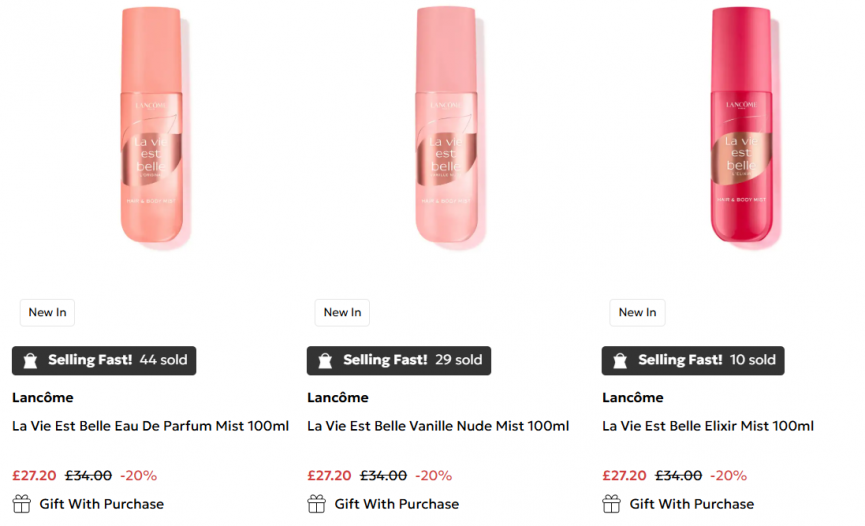The height and width of the screenshot is (526, 865).
Task: Click the New In badge on Vanille Nude Mist
Action: click(342, 312)
